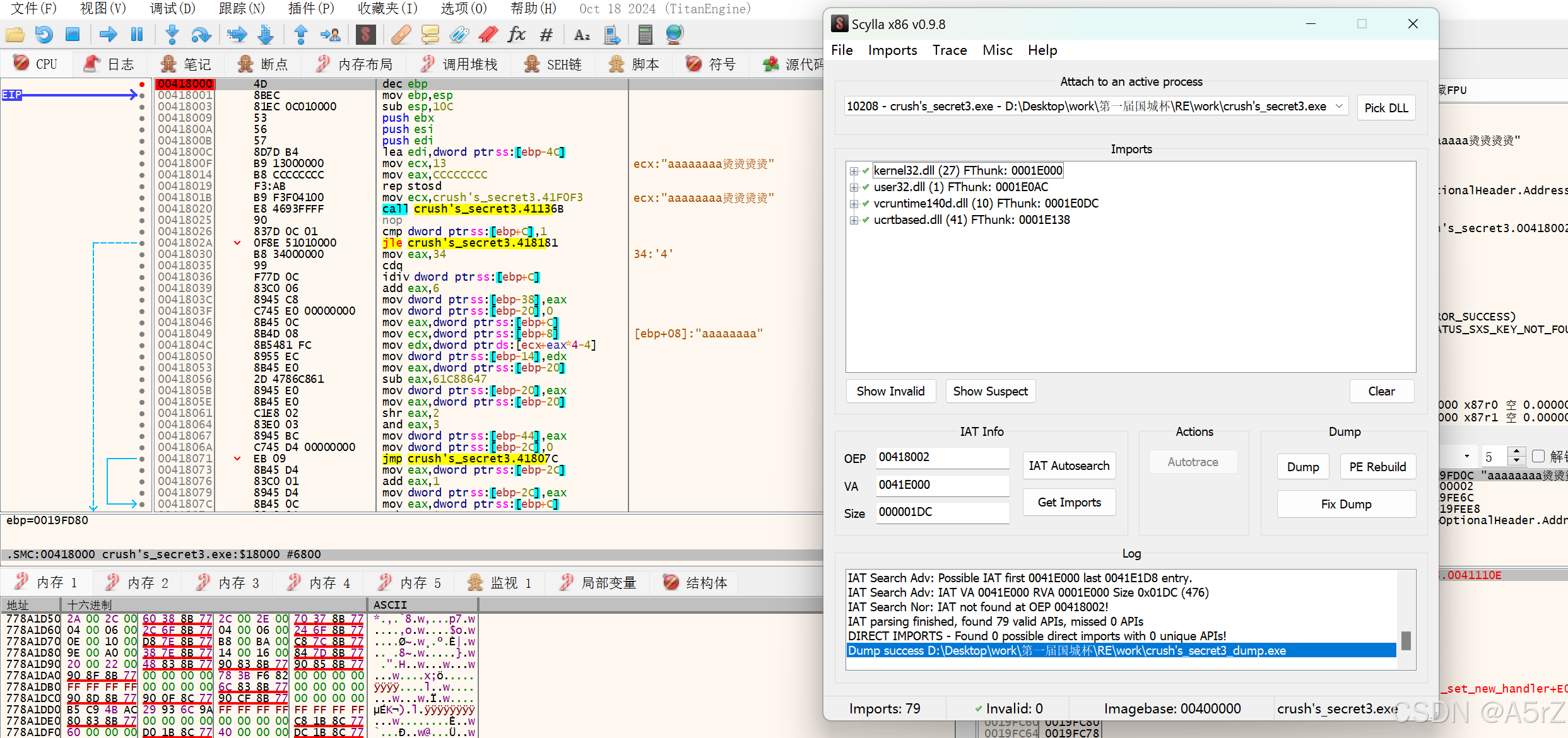
Task: Click the Clear imports button
Action: pyautogui.click(x=1381, y=391)
